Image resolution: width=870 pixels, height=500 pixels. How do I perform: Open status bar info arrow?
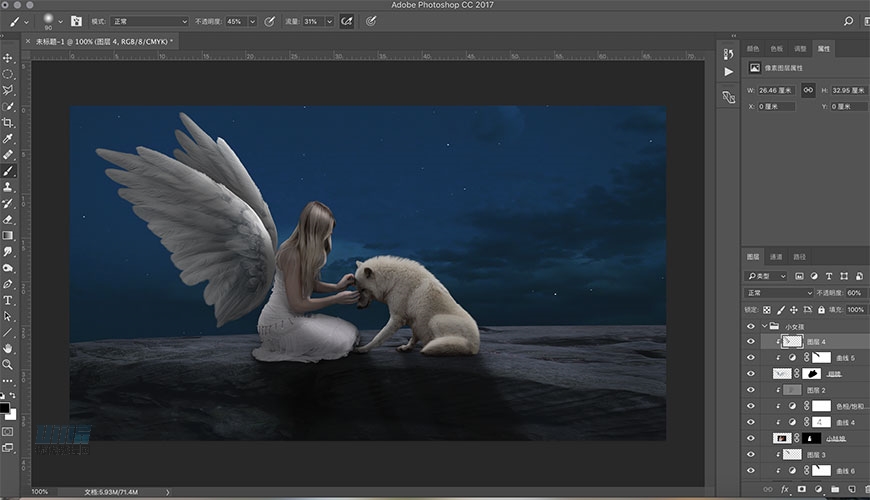tap(168, 492)
